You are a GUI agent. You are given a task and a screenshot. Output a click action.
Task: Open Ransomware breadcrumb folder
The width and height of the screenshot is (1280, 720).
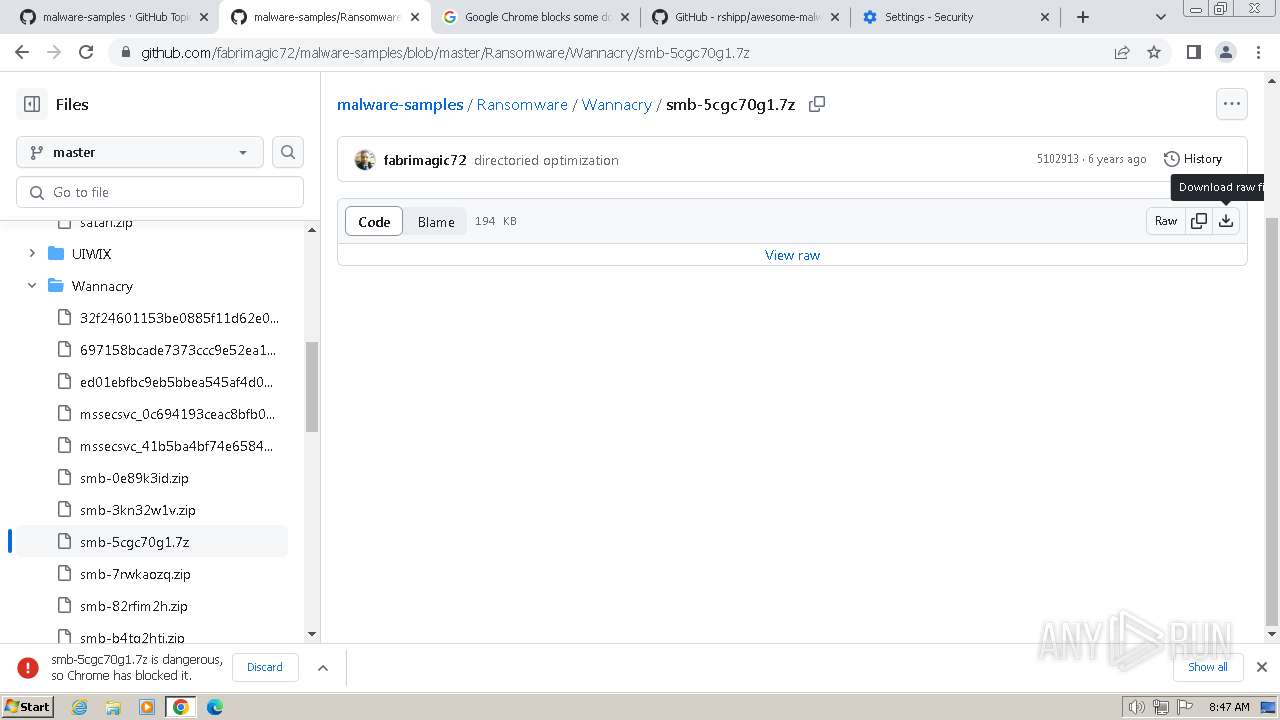[522, 104]
